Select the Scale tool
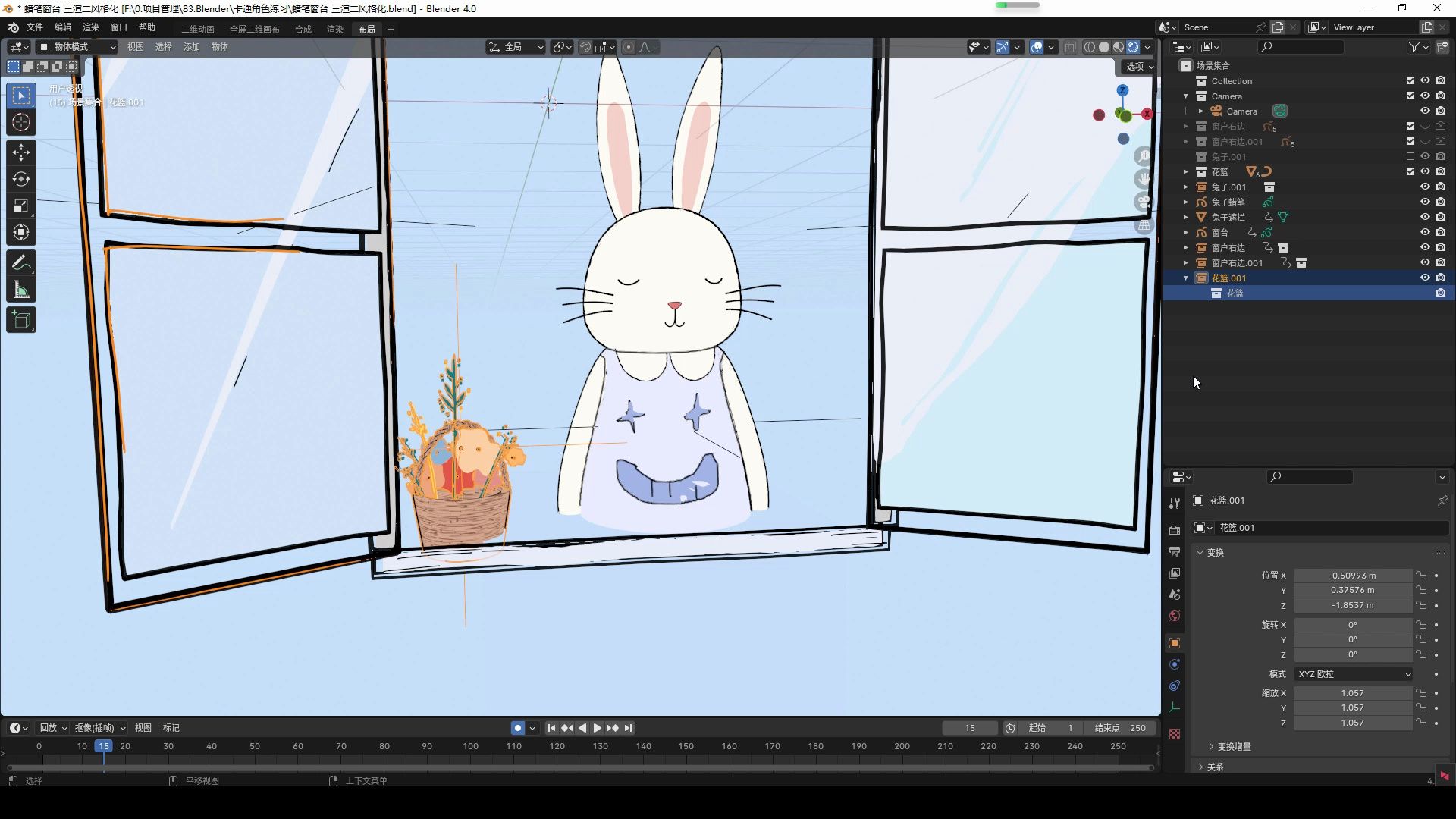 click(20, 206)
